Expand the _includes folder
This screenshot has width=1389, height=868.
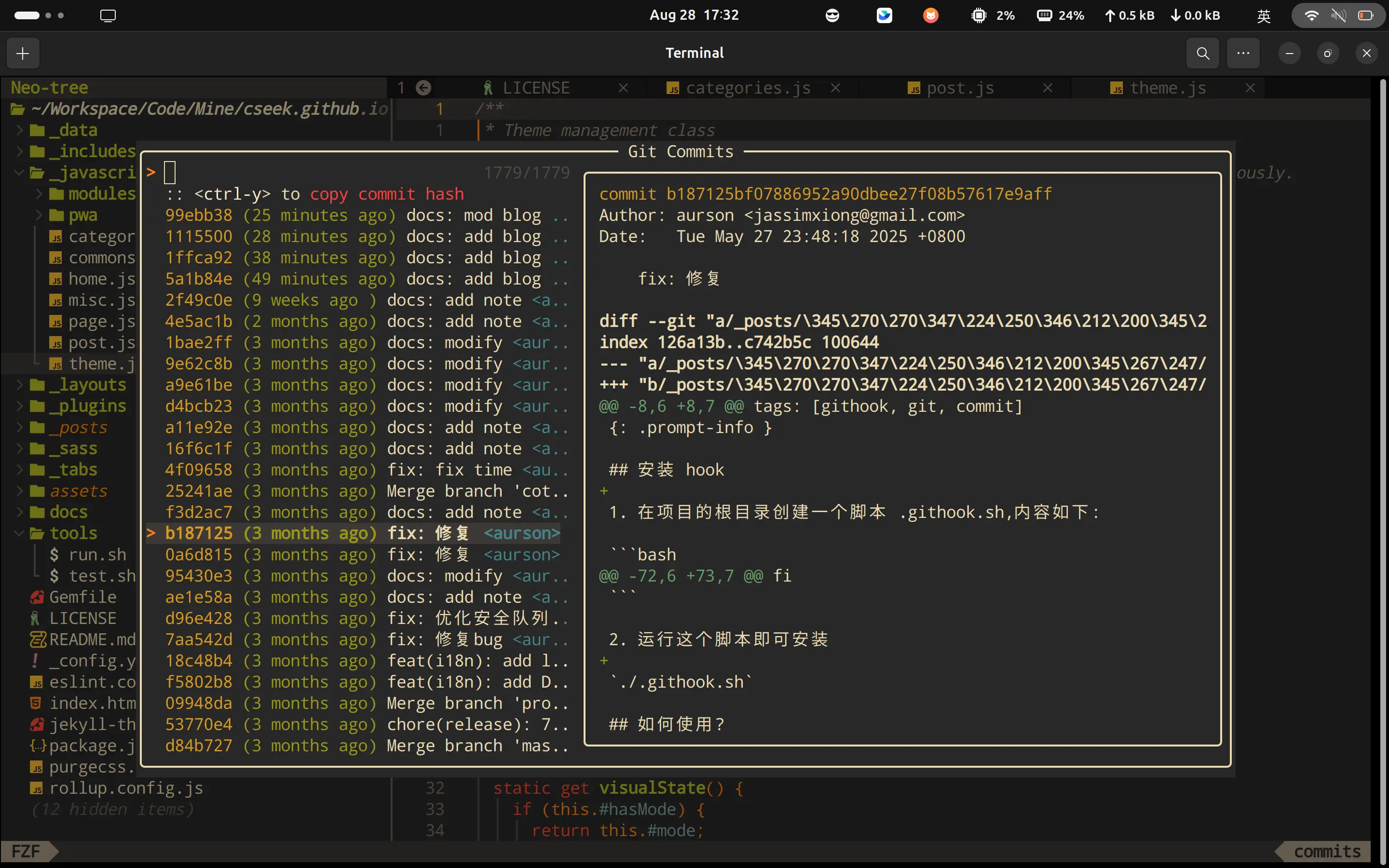point(19,151)
